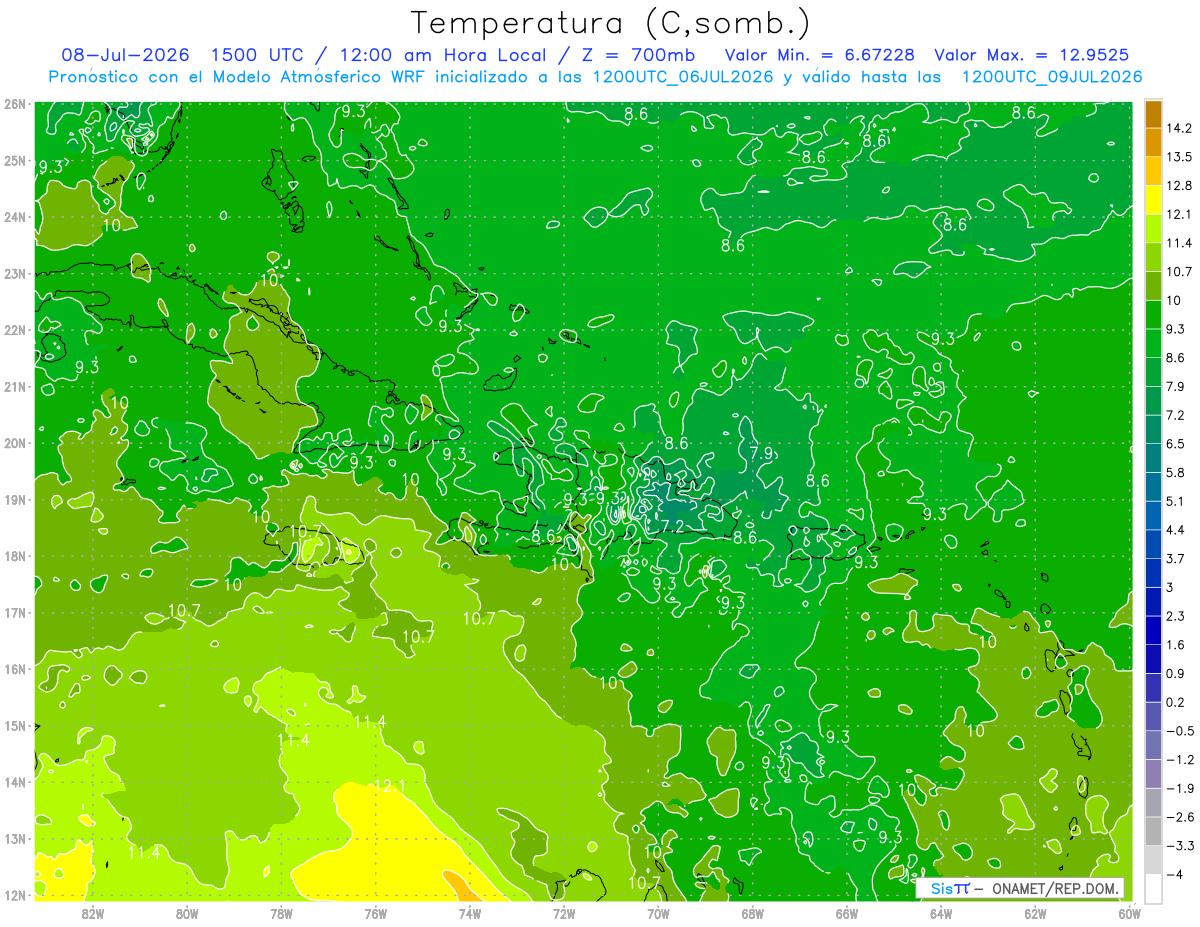The height and width of the screenshot is (927, 1200).
Task: Click the '5.1' colorbar label
Action: (x=1176, y=501)
